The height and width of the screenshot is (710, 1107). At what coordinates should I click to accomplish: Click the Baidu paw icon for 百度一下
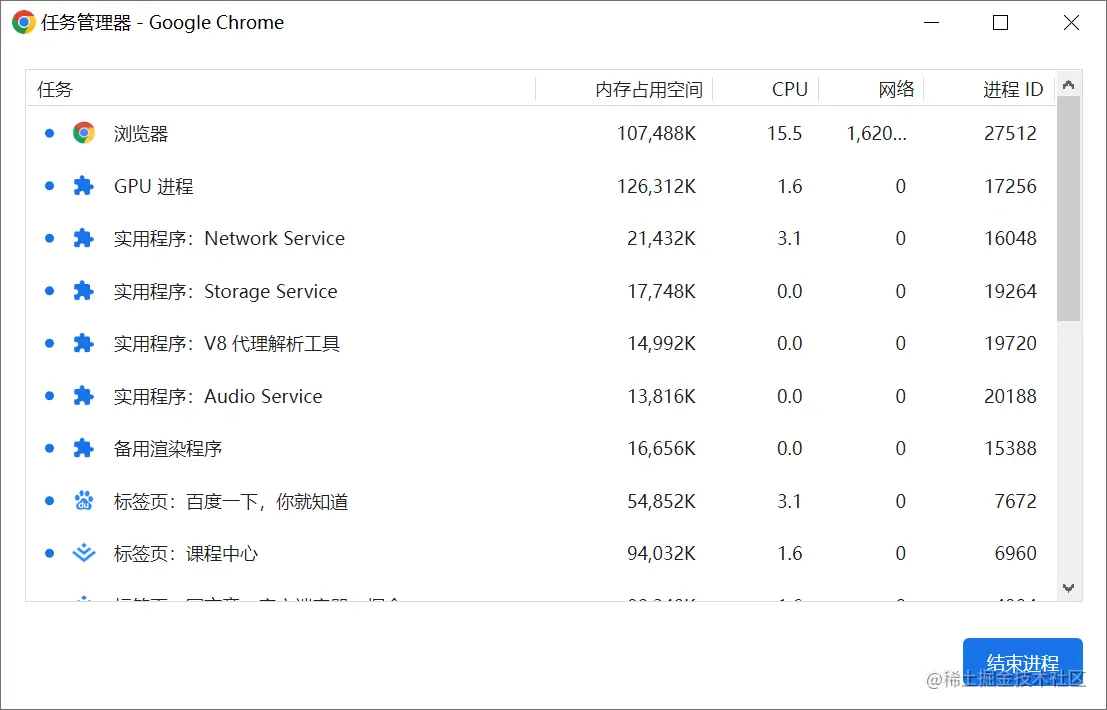(x=84, y=501)
